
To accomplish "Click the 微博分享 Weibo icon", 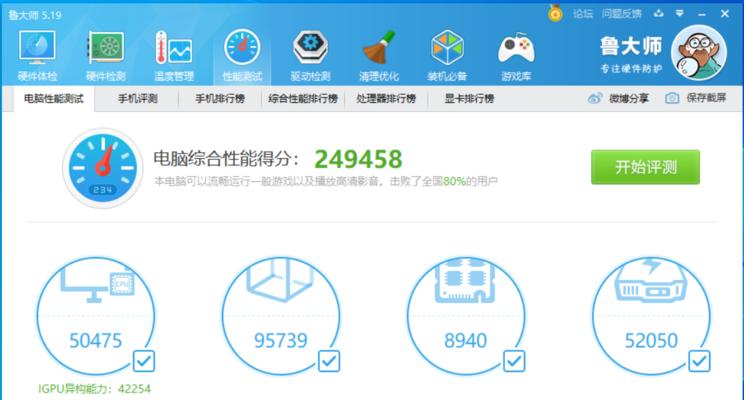I will point(595,98).
